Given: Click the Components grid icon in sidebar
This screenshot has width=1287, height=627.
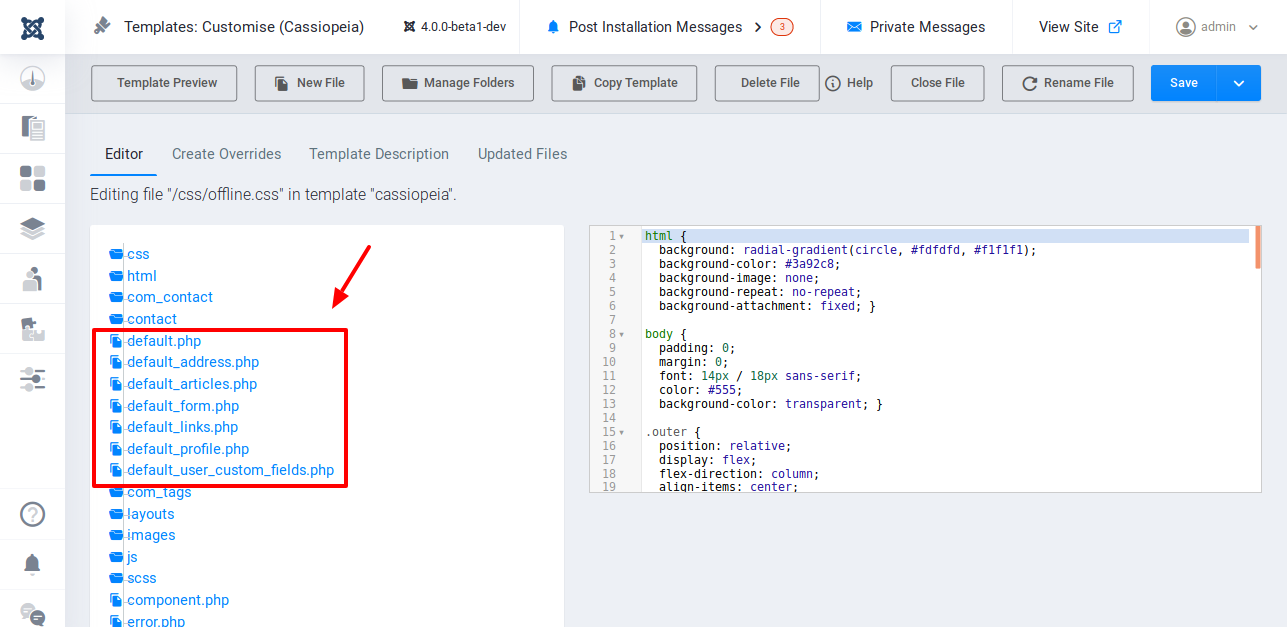Looking at the screenshot, I should pyautogui.click(x=31, y=178).
